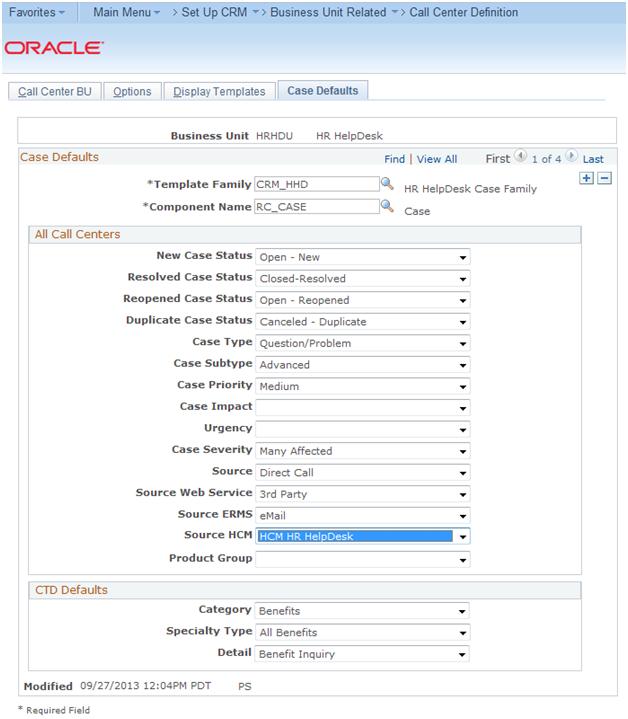This screenshot has height=719, width=628.
Task: Click the Component Name lookup magnifier icon
Action: pyautogui.click(x=387, y=206)
